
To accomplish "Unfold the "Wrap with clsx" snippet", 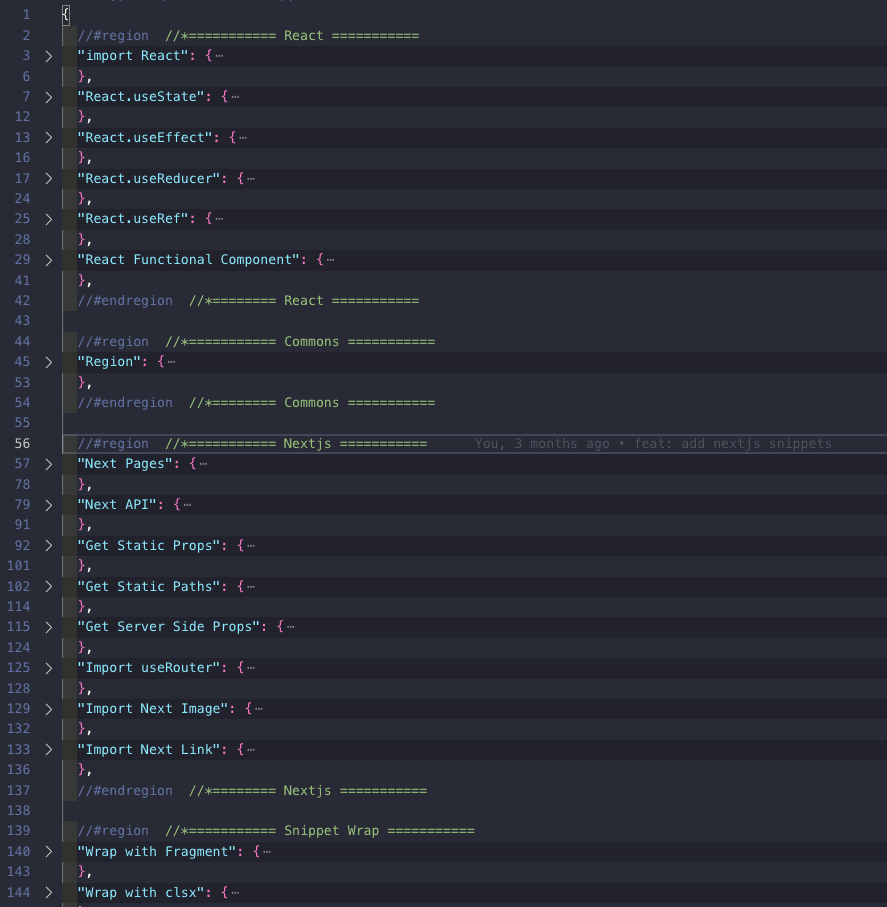I will [49, 893].
